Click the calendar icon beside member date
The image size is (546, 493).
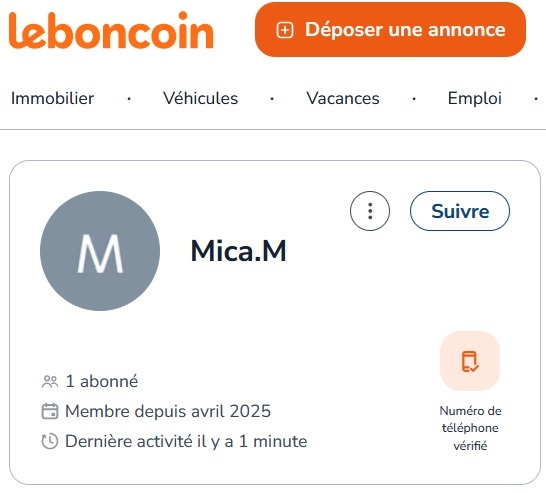click(50, 411)
